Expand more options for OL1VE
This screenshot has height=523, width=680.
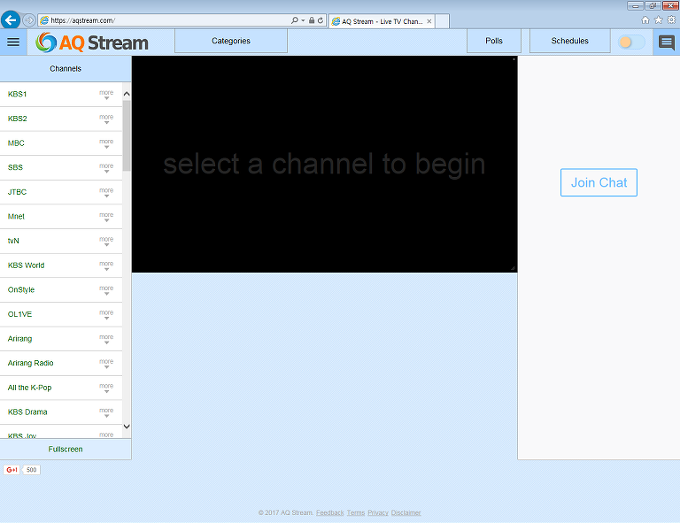point(106,314)
